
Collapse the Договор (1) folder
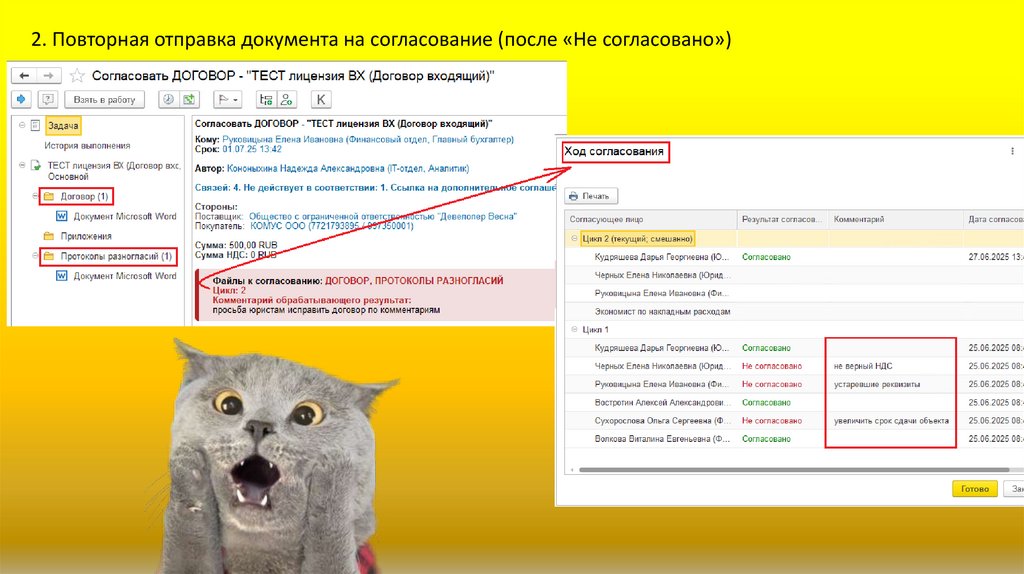(35, 196)
